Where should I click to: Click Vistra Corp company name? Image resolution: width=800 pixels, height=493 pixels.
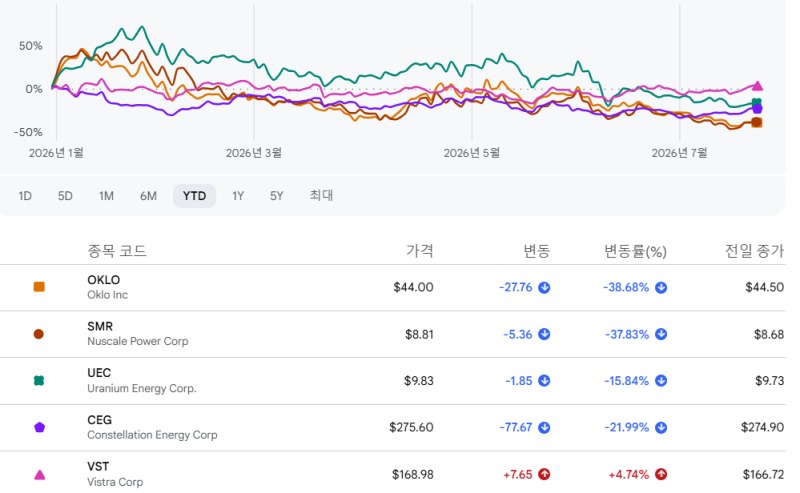tap(115, 482)
